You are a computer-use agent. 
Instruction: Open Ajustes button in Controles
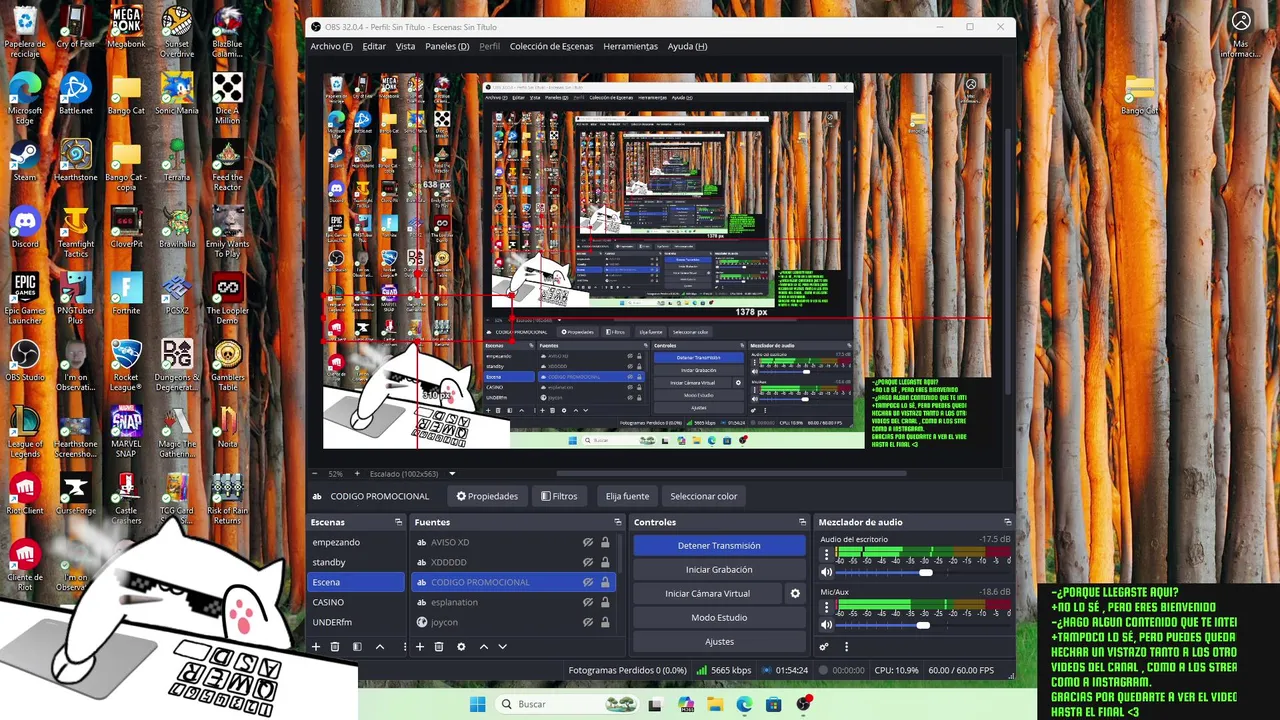[x=719, y=641]
